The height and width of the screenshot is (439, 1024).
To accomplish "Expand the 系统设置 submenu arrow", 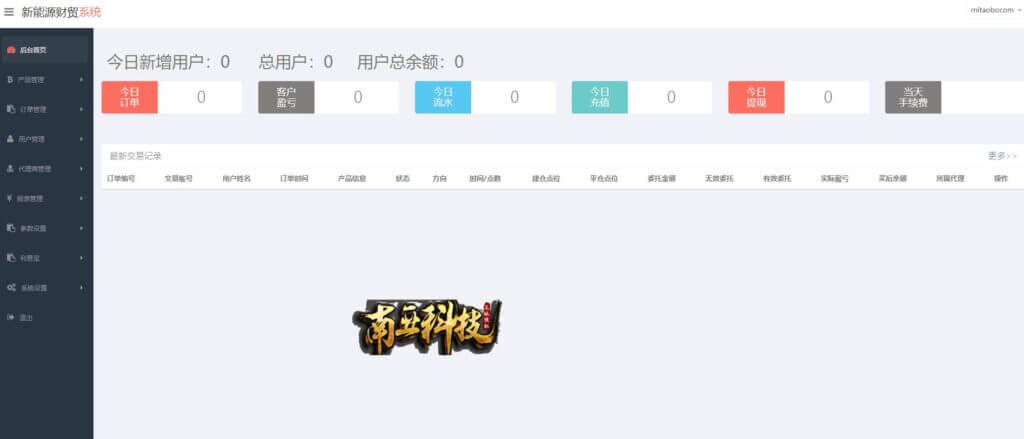I will tap(82, 287).
